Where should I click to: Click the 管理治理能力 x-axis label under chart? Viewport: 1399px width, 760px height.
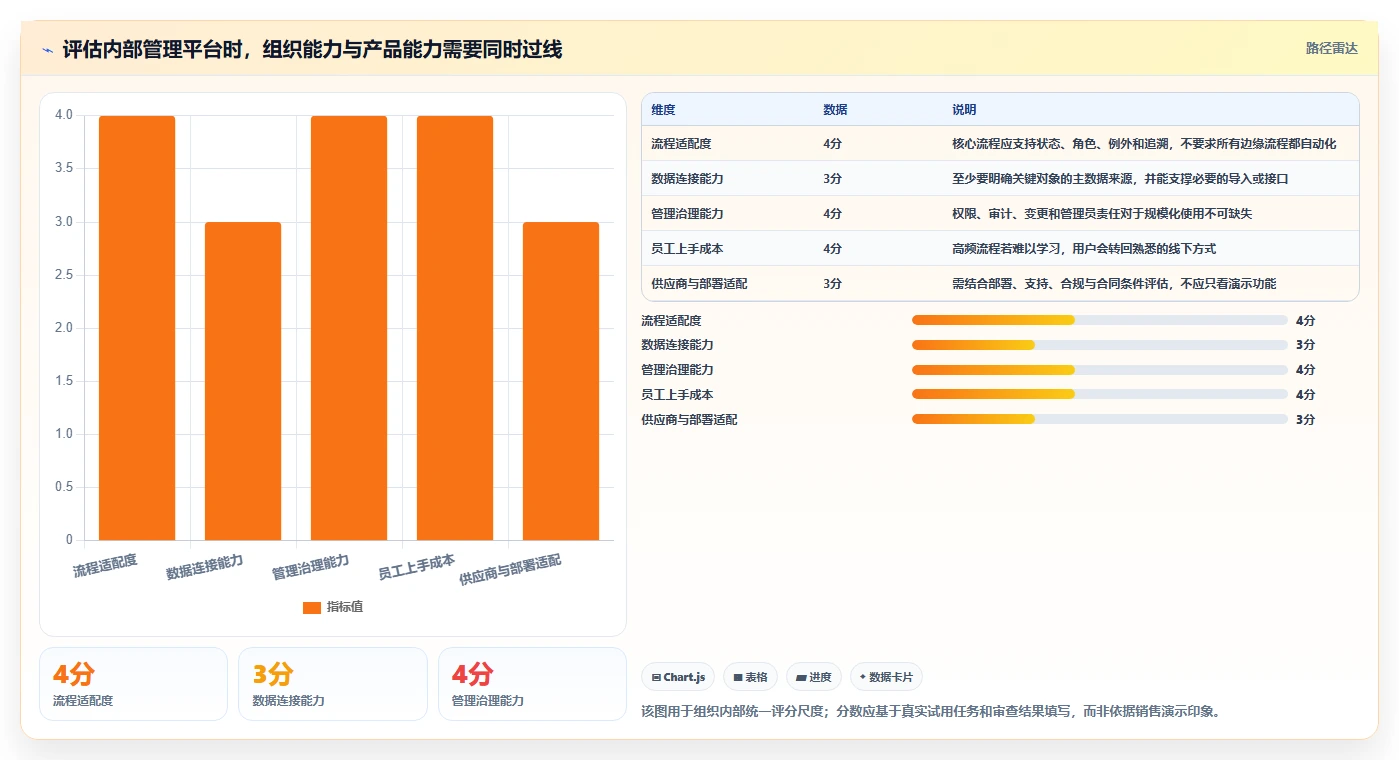(x=311, y=567)
